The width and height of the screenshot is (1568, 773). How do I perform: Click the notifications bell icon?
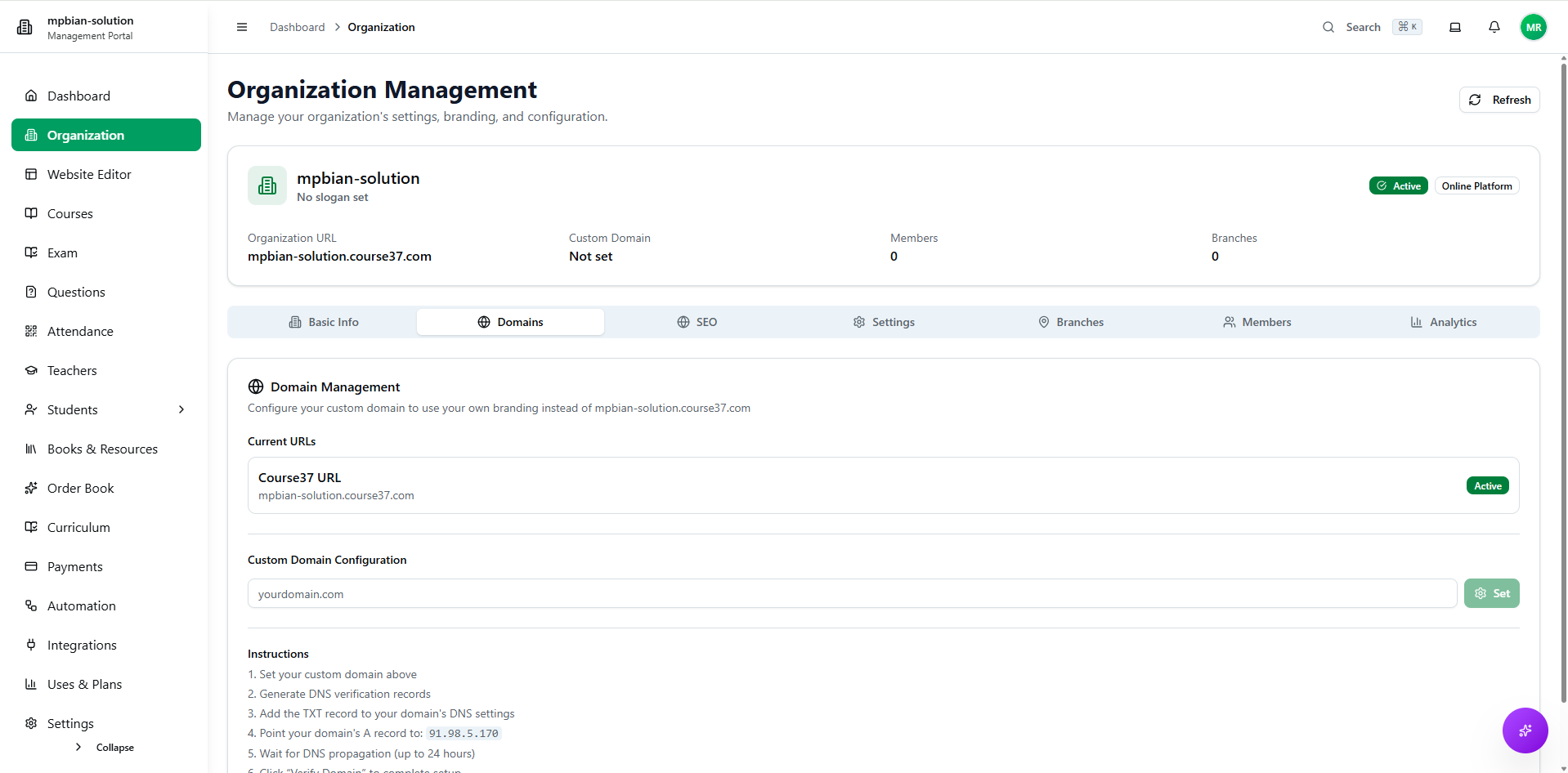[x=1494, y=27]
